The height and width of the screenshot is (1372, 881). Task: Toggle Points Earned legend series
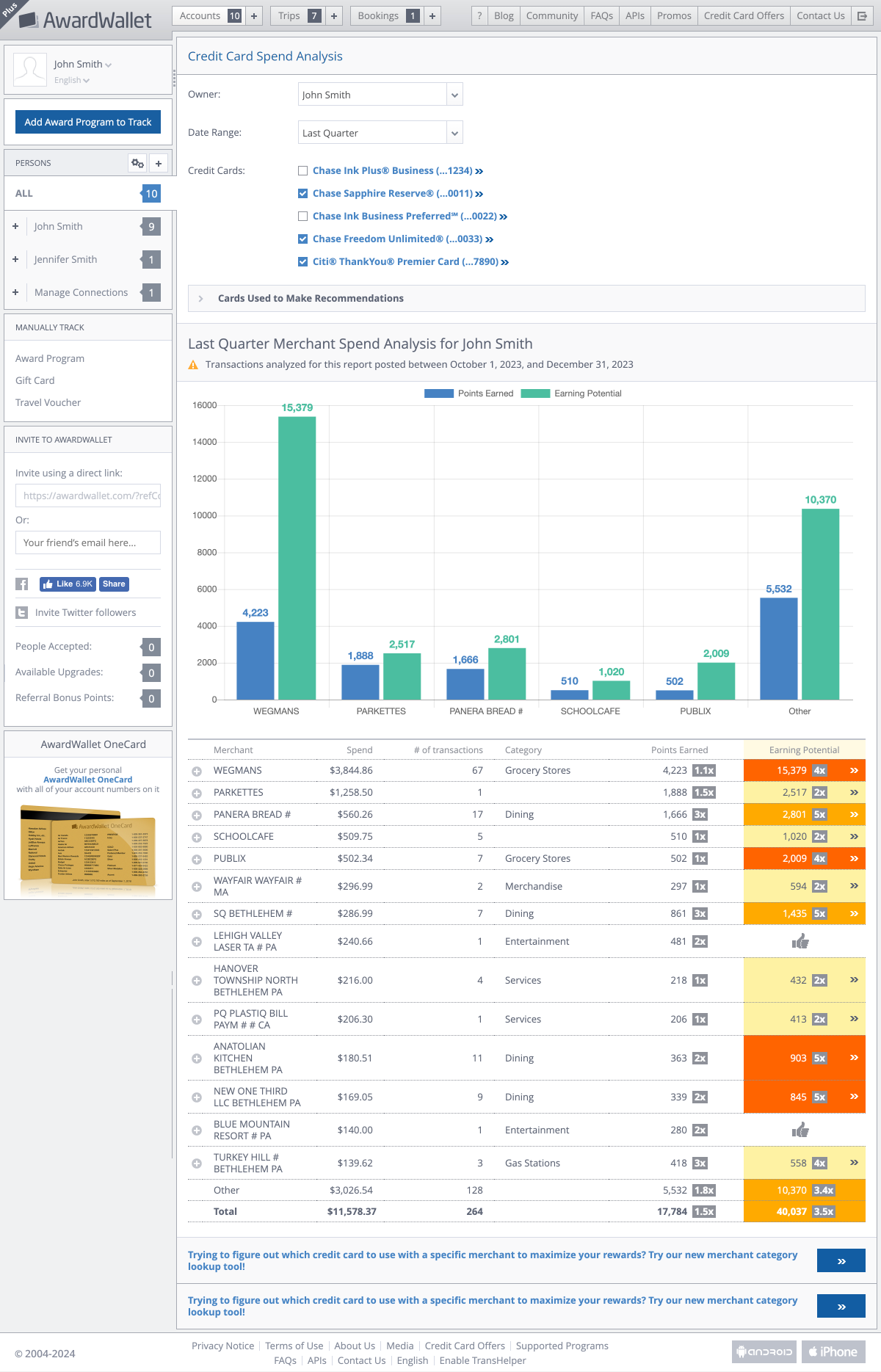click(469, 393)
